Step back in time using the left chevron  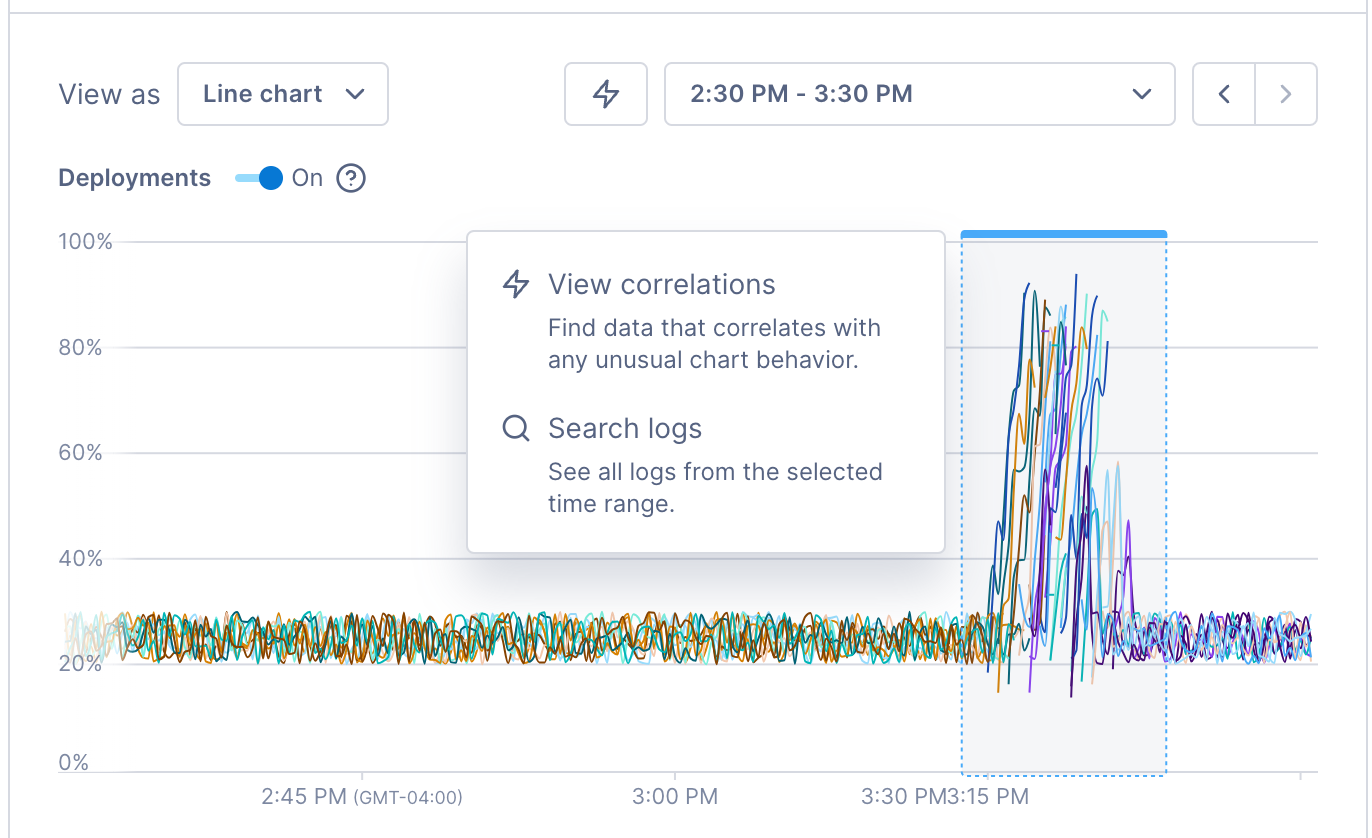(x=1222, y=93)
